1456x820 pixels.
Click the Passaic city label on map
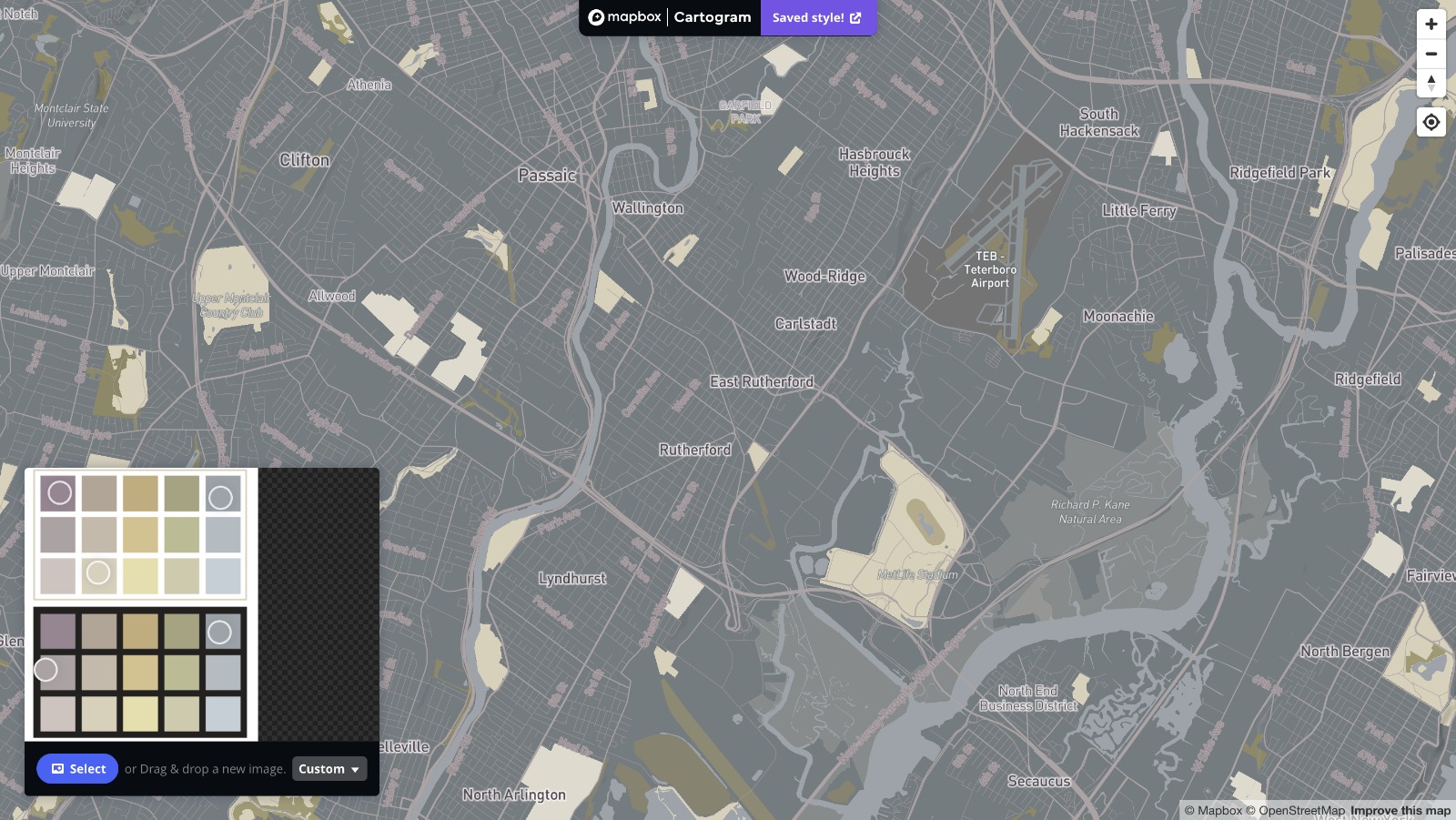(547, 176)
